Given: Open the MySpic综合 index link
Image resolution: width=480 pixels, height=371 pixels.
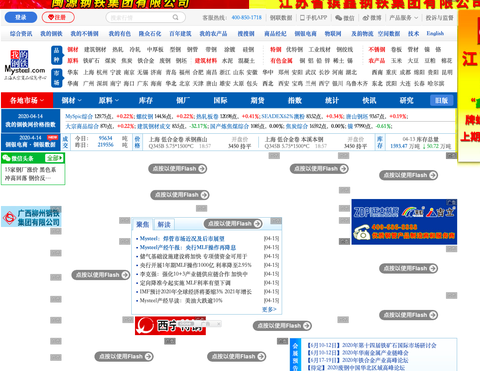Looking at the screenshot, I should tap(79, 116).
